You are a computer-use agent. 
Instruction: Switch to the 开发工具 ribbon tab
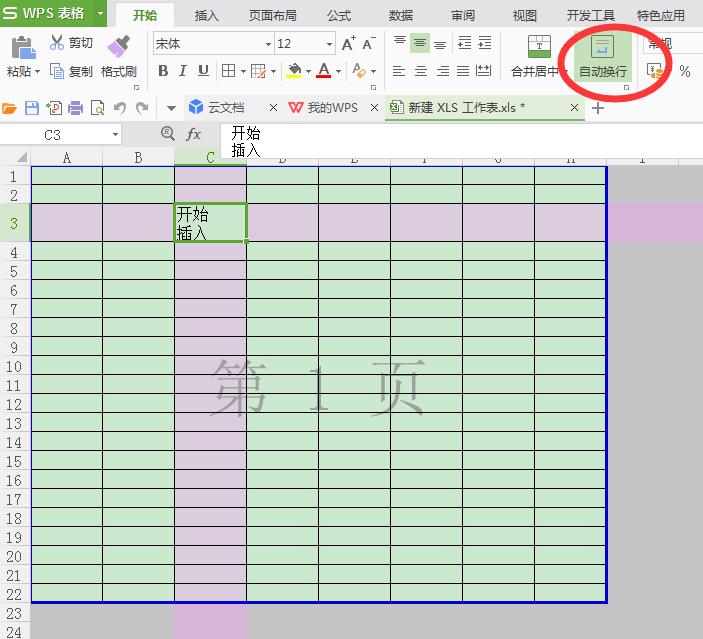tap(590, 16)
